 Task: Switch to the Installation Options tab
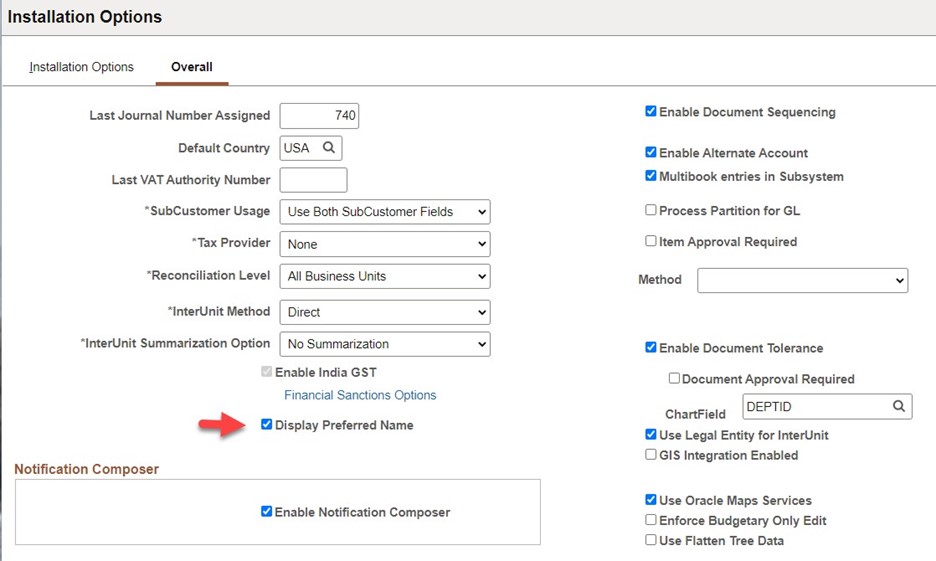pos(81,67)
